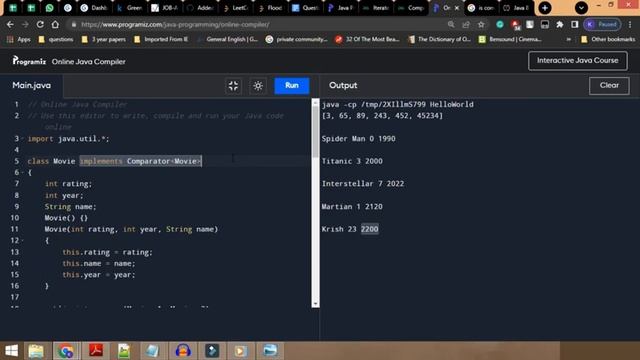The width and height of the screenshot is (640, 360).
Task: Open Audacity headphones icon in taskbar
Action: tap(182, 351)
